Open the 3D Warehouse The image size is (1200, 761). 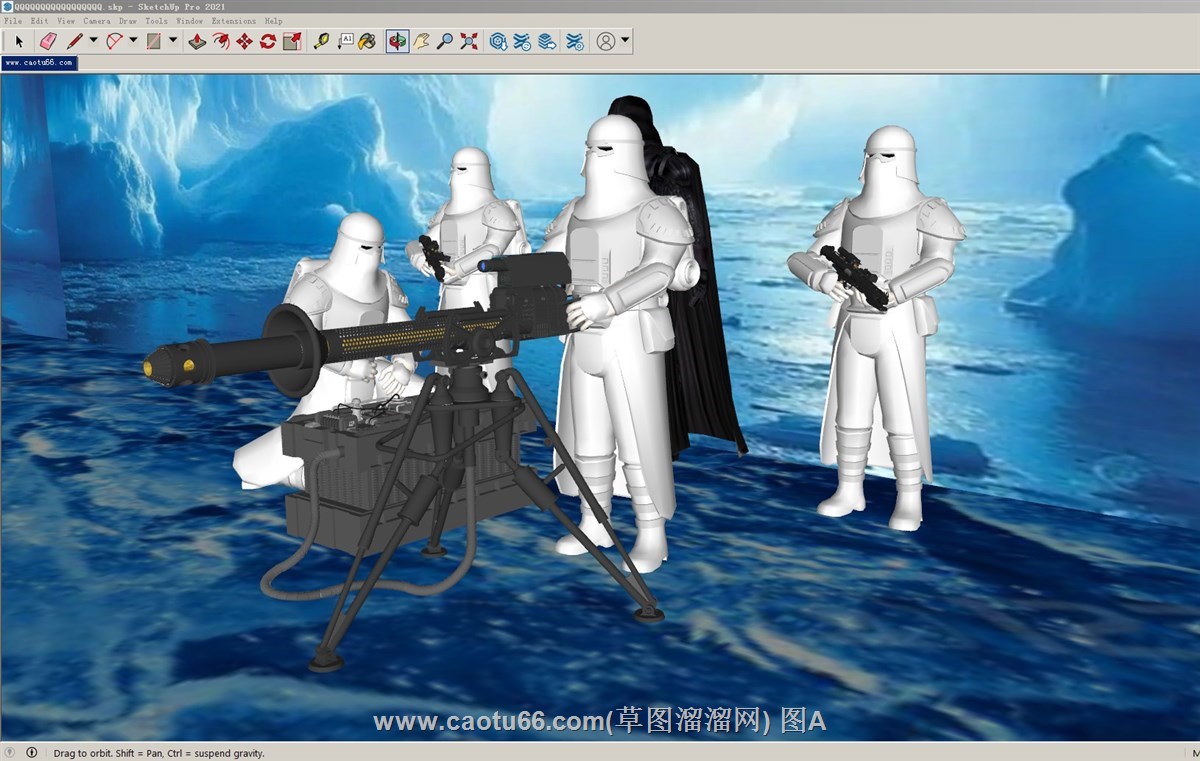click(498, 41)
